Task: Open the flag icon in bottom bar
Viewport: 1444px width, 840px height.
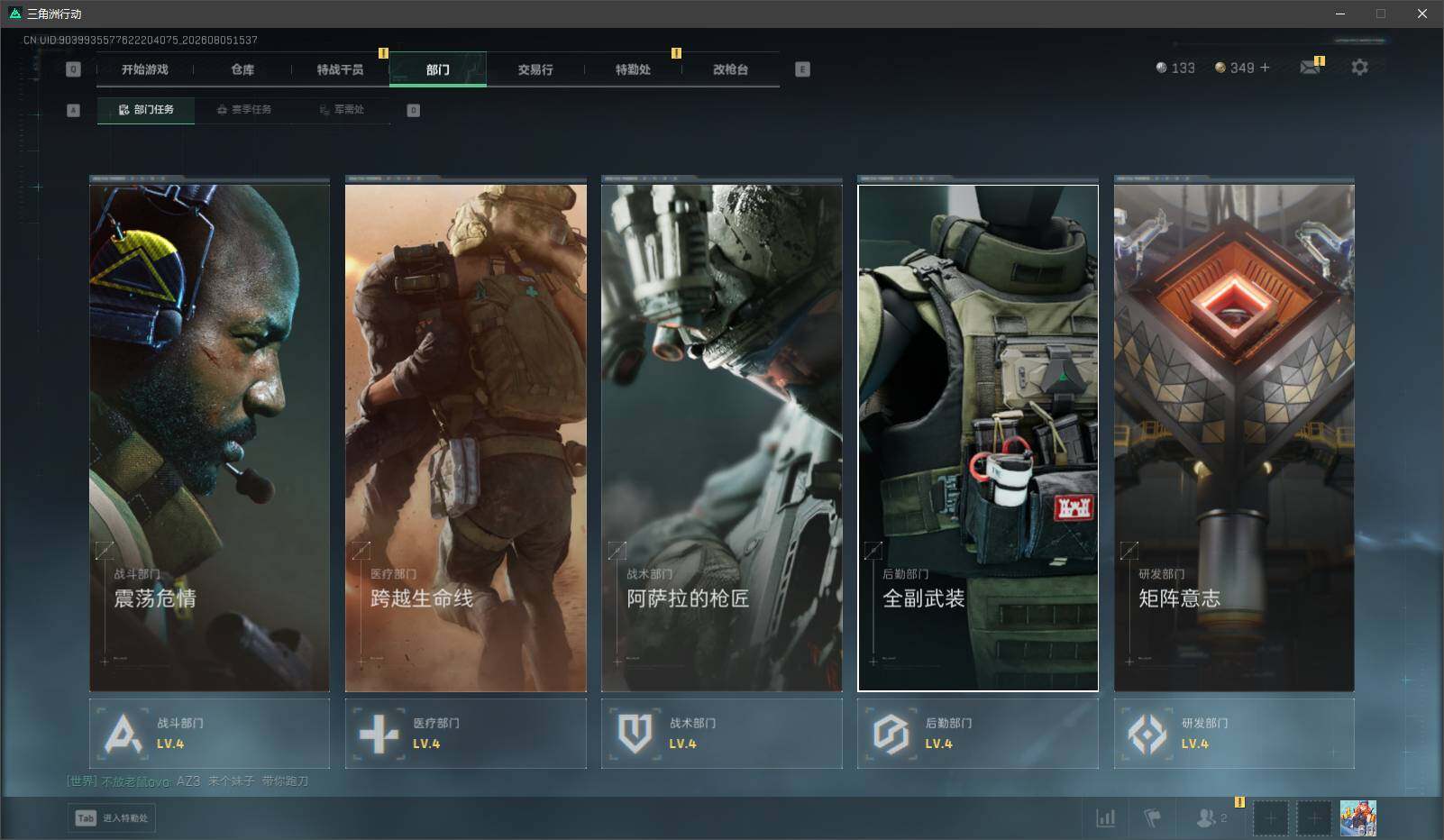Action: [1153, 818]
